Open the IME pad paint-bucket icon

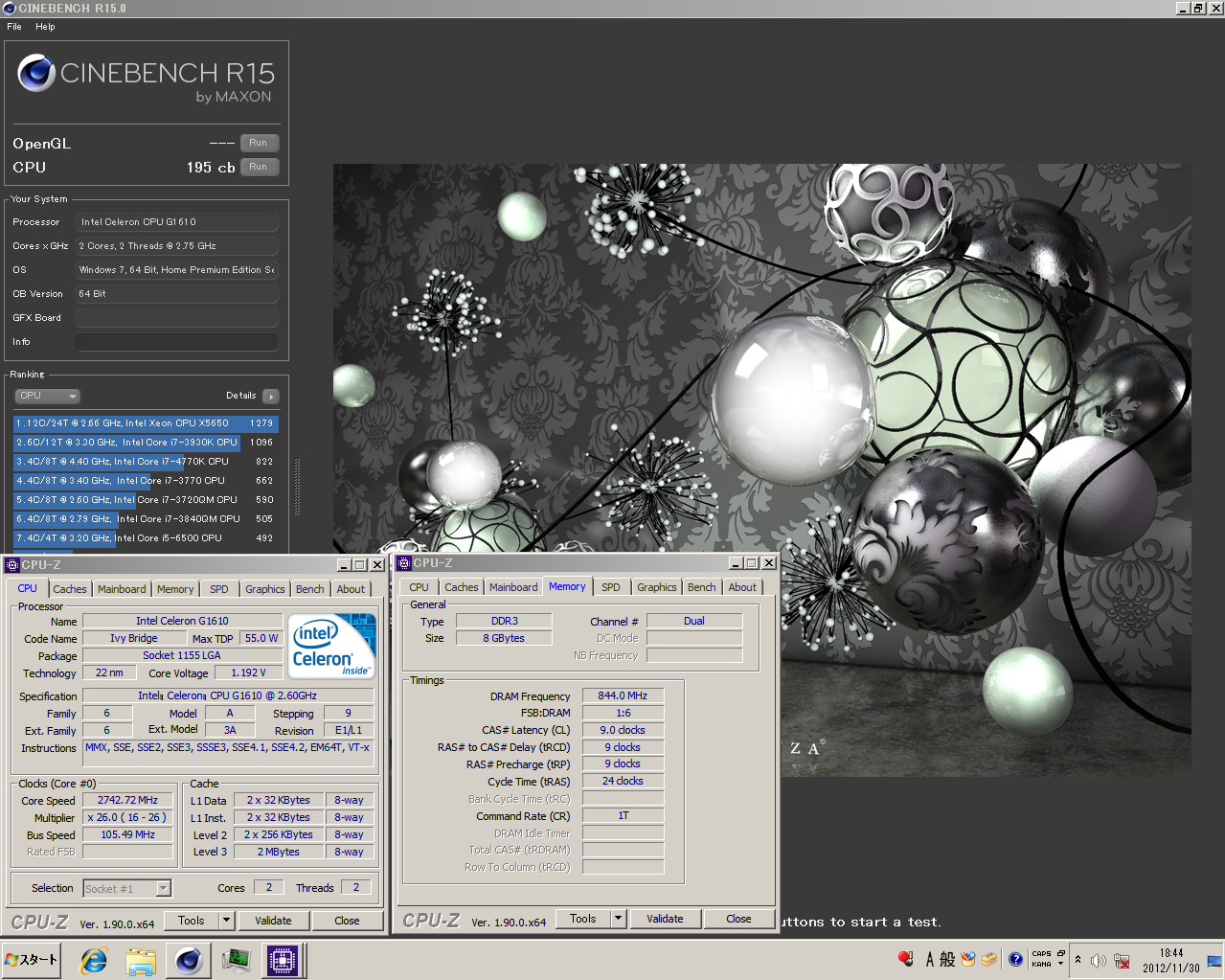968,959
